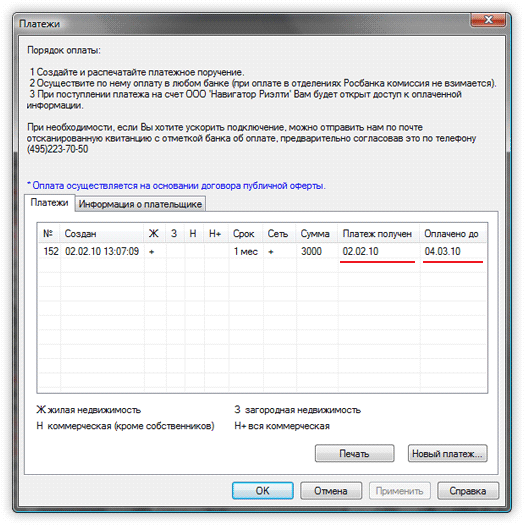Click the Ж column header
Screen dimensions: 524x525
click(155, 233)
